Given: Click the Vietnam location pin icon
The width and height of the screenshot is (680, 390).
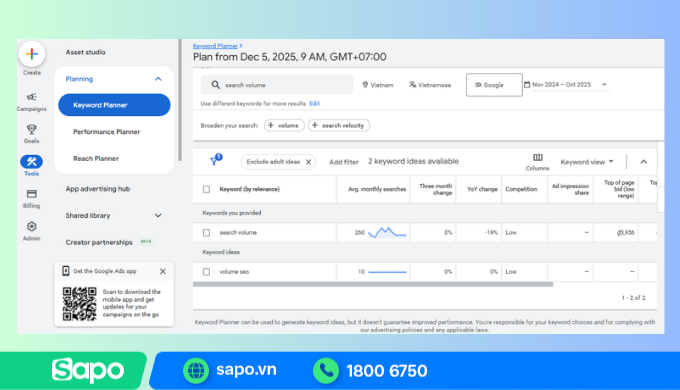Looking at the screenshot, I should click(x=365, y=85).
